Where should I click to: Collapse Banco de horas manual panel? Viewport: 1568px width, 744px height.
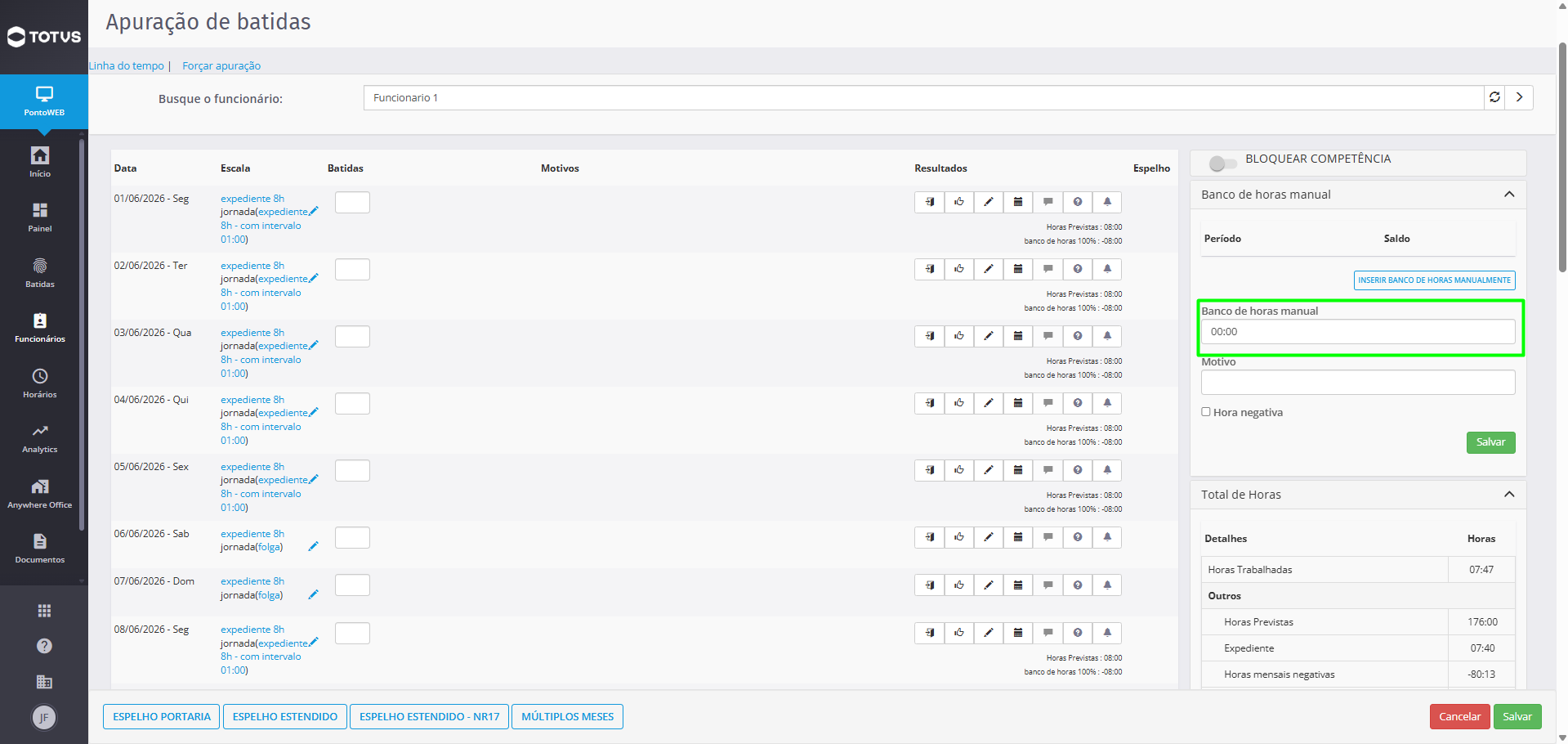click(1509, 195)
